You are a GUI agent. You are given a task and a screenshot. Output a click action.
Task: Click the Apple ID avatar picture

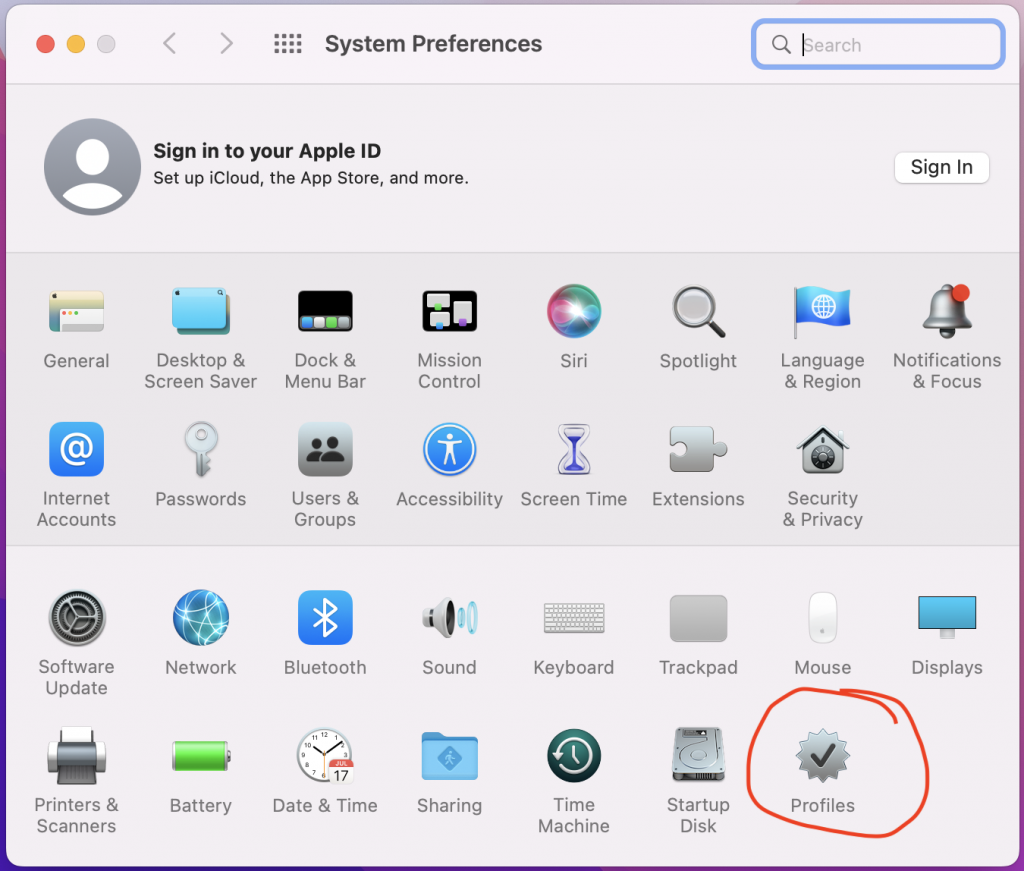[93, 166]
